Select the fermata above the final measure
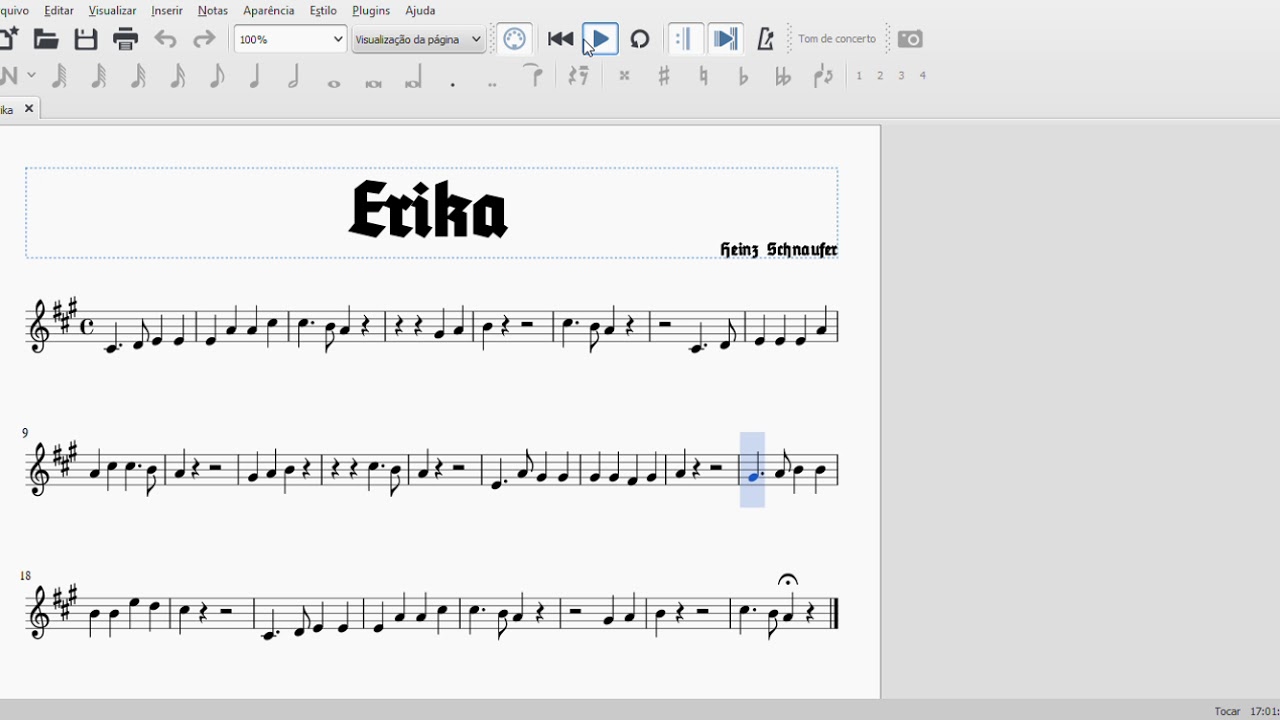The height and width of the screenshot is (720, 1280). (x=788, y=580)
